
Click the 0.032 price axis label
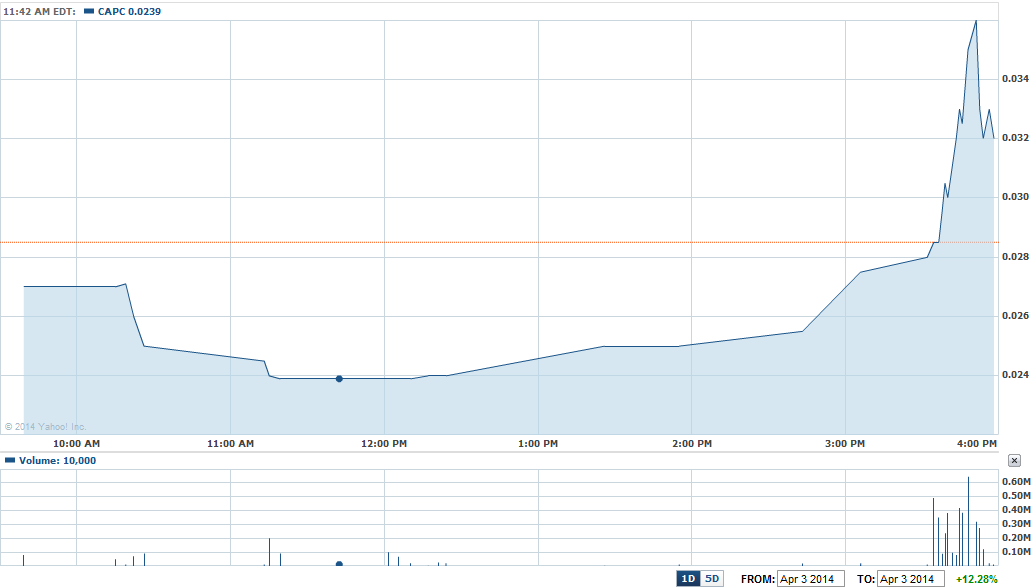pos(1015,137)
